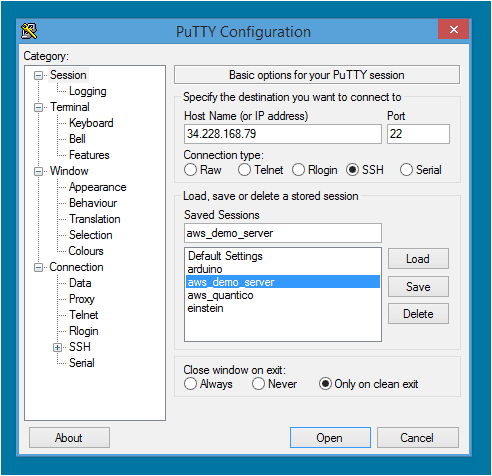Expand the SSH subtree

point(57,348)
